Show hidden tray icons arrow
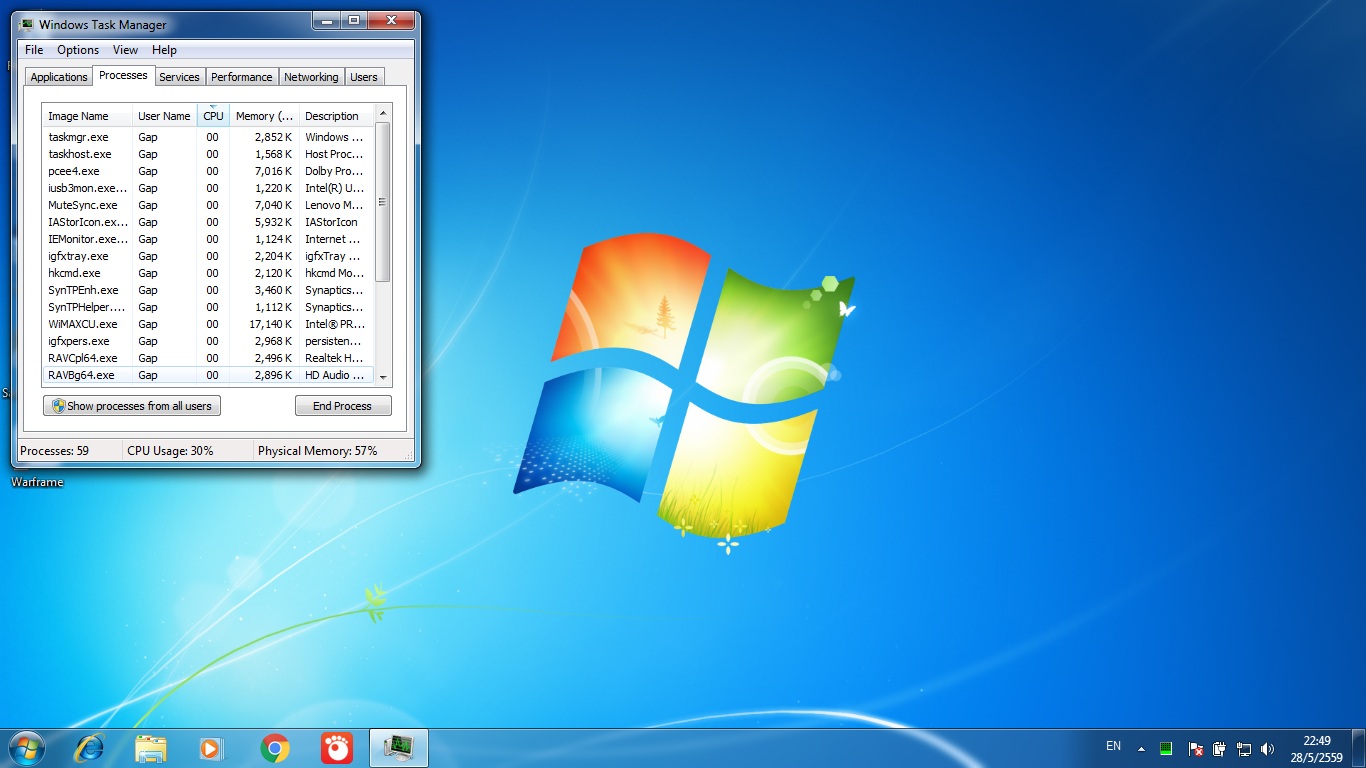This screenshot has width=1366, height=768. (x=1141, y=748)
